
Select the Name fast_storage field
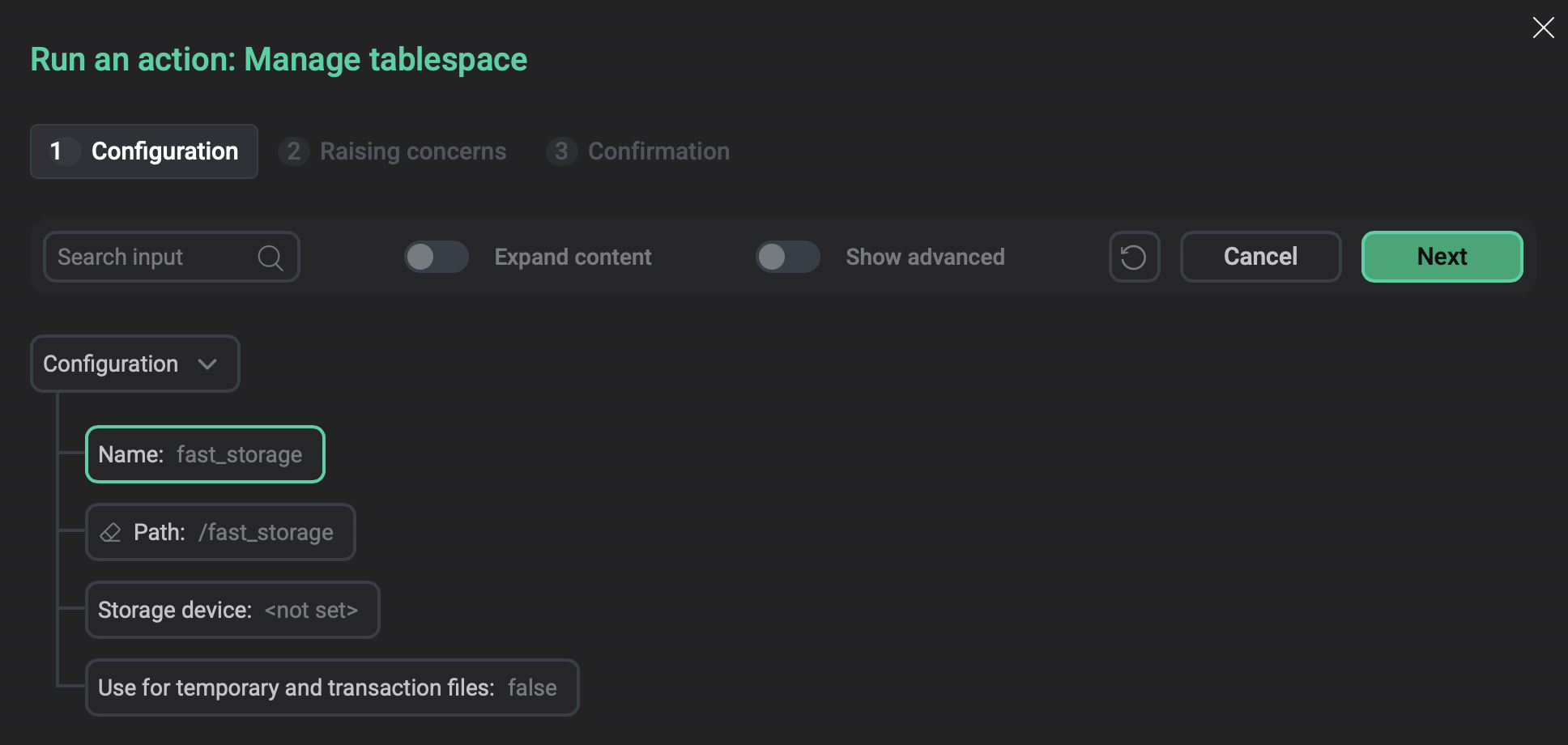point(205,455)
